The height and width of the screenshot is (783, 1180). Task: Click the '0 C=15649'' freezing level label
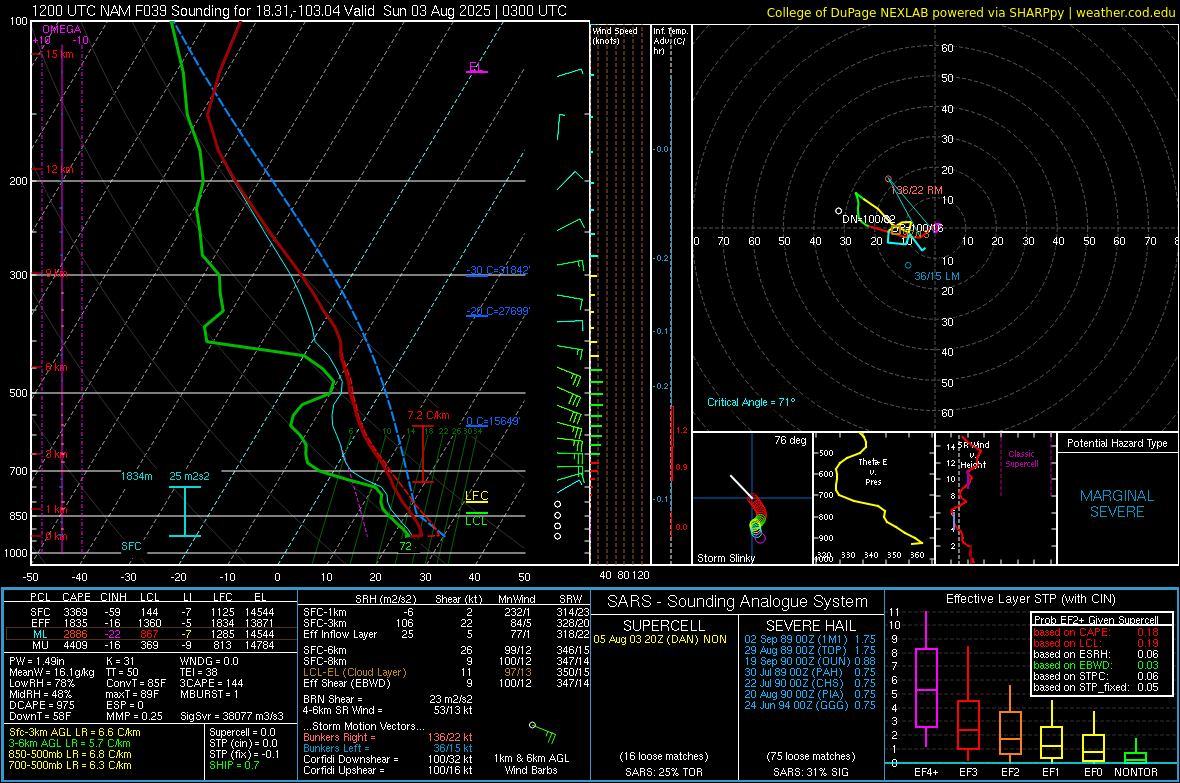pyautogui.click(x=493, y=422)
